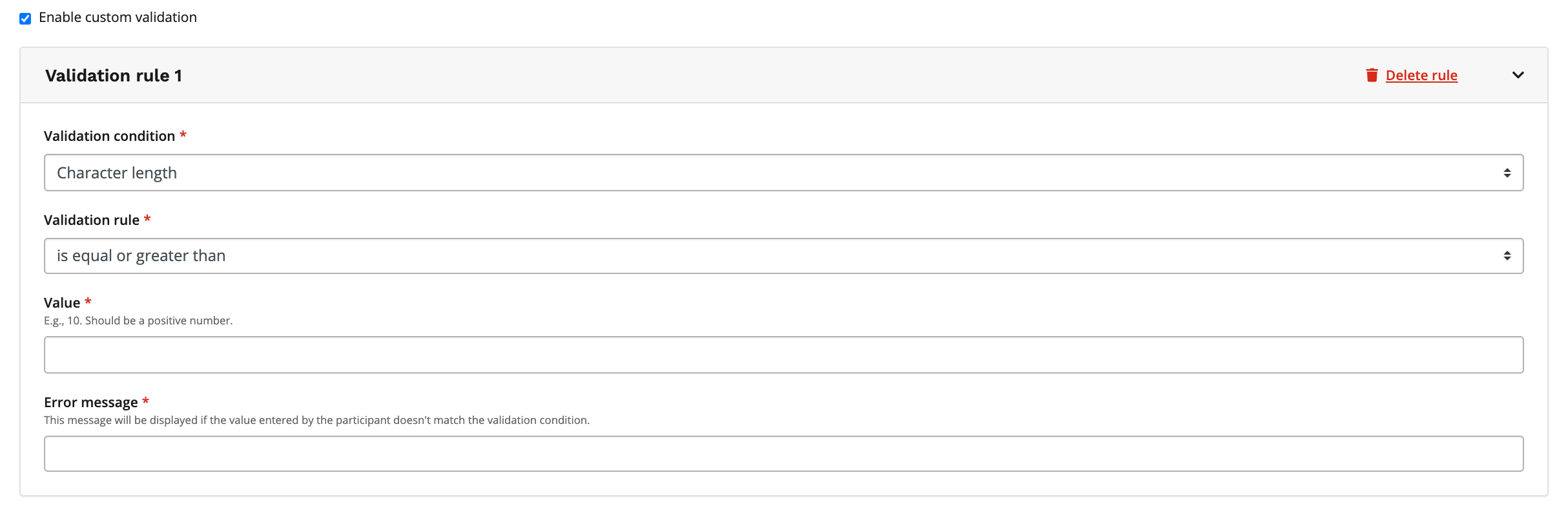Uncheck the Enable custom validation checkbox
1568x508 pixels.
coord(25,19)
